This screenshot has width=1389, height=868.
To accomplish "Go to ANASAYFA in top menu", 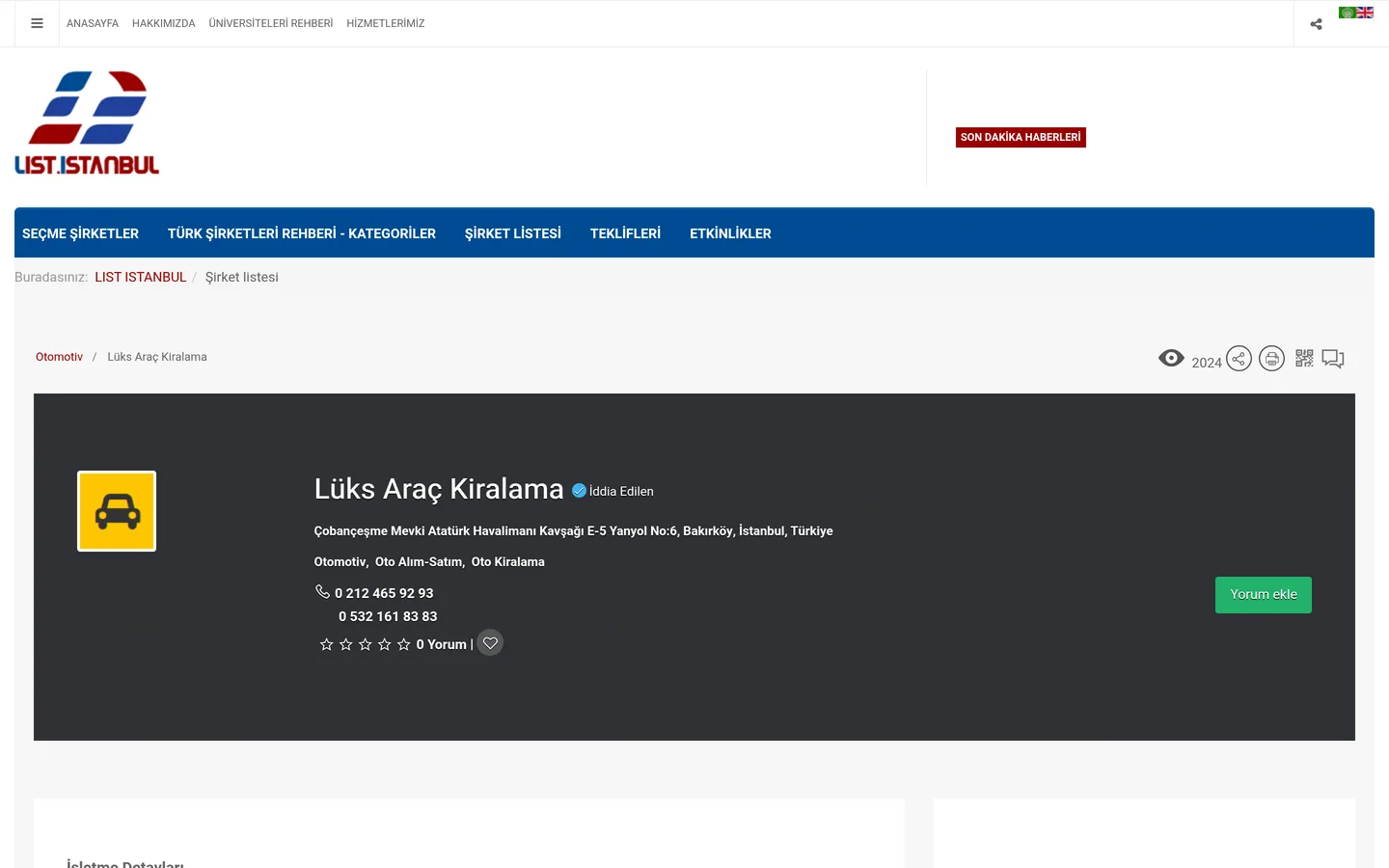I will click(x=93, y=23).
